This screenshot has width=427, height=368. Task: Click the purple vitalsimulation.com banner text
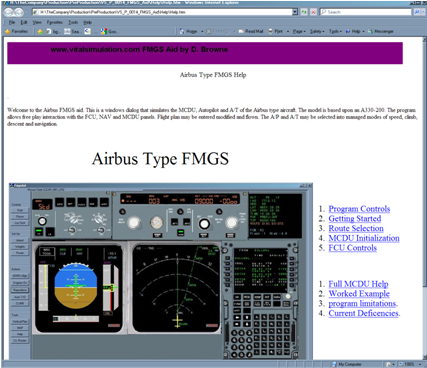point(139,50)
